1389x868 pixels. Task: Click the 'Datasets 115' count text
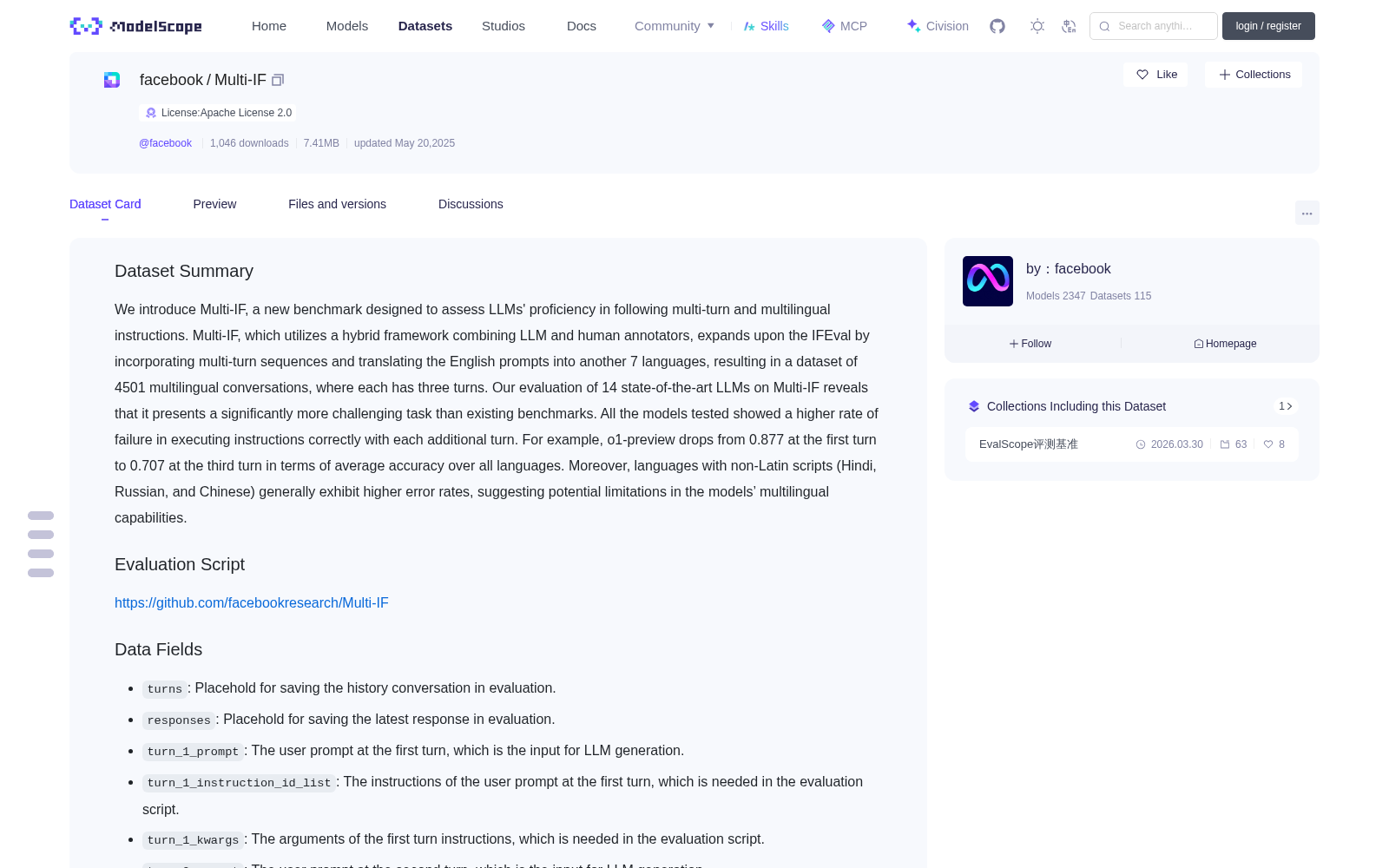click(x=1121, y=296)
